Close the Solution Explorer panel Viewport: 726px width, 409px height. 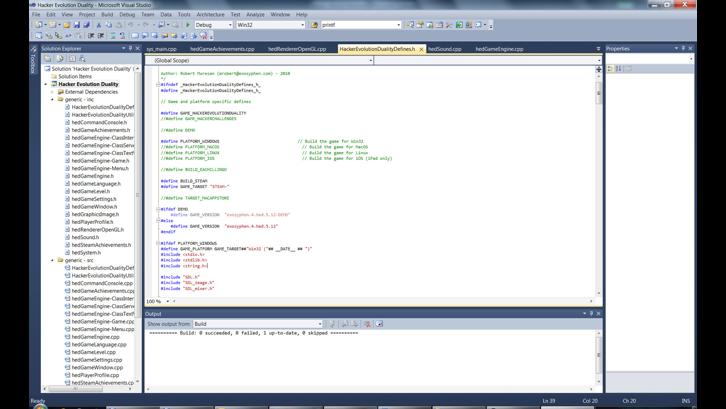(x=138, y=48)
